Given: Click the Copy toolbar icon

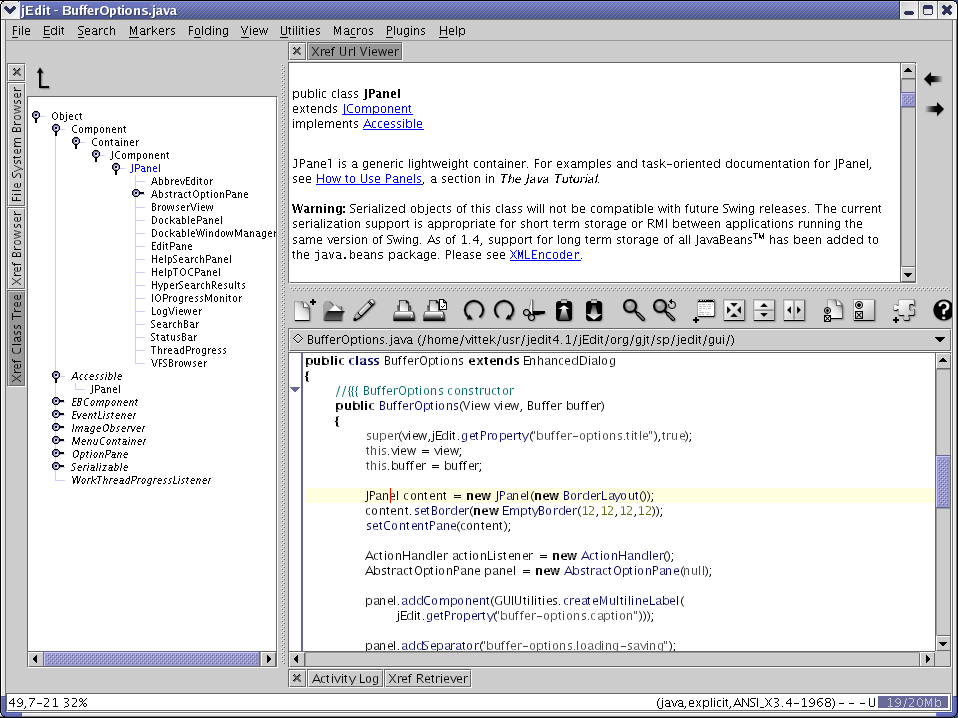Looking at the screenshot, I should (x=564, y=310).
